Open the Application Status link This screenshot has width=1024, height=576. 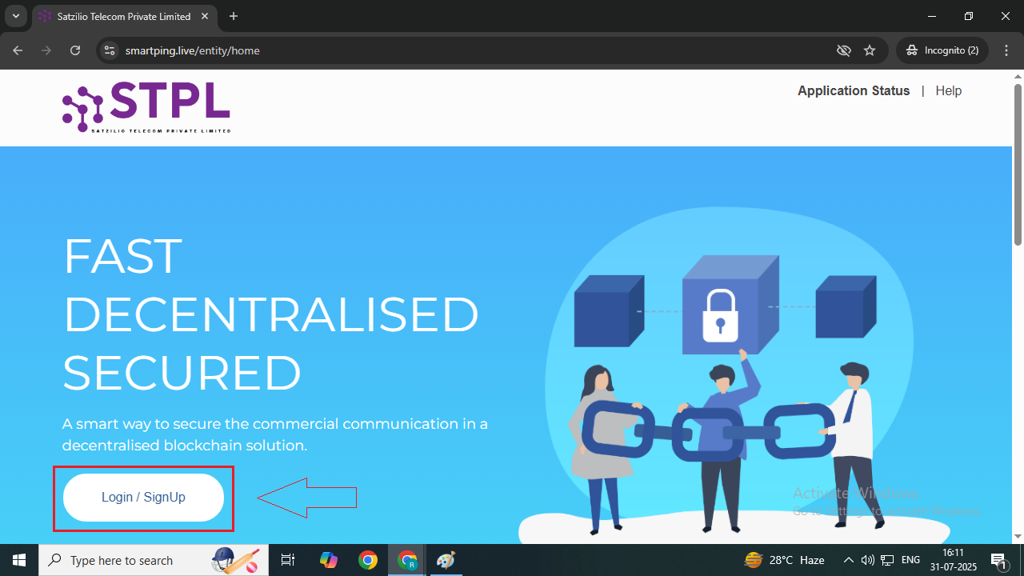tap(853, 91)
